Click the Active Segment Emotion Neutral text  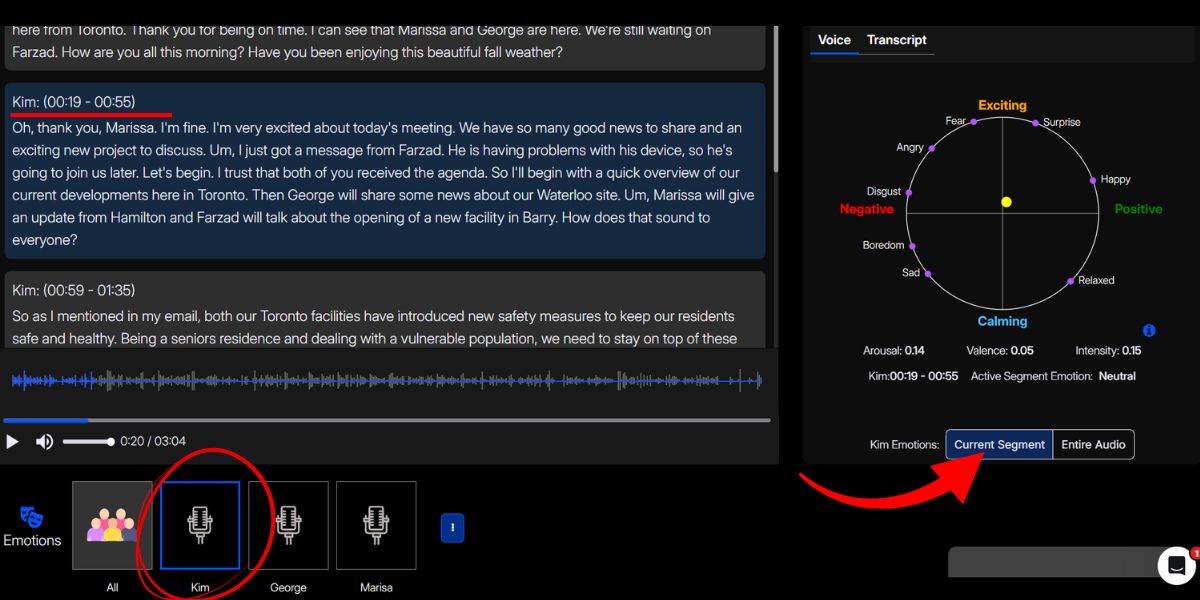pyautogui.click(x=1053, y=376)
